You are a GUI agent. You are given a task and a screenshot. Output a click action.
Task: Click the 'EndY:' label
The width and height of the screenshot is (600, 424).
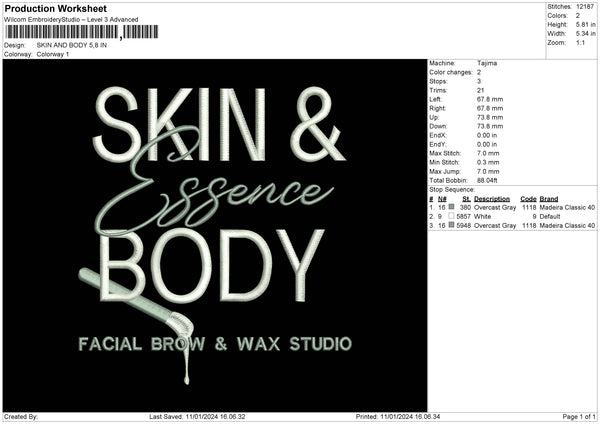tap(438, 145)
